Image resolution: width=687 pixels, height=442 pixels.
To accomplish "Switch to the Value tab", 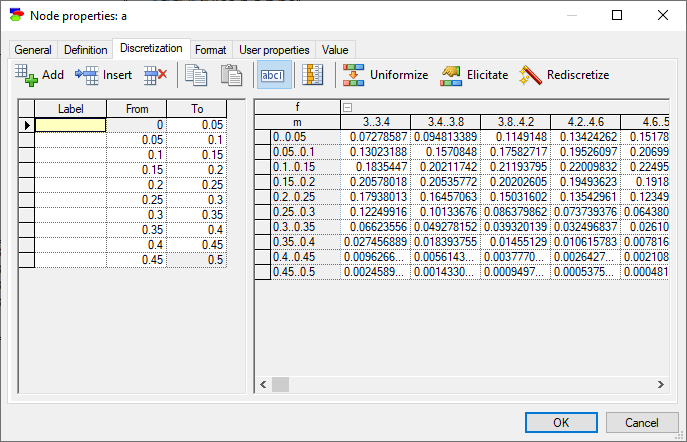I will point(335,50).
